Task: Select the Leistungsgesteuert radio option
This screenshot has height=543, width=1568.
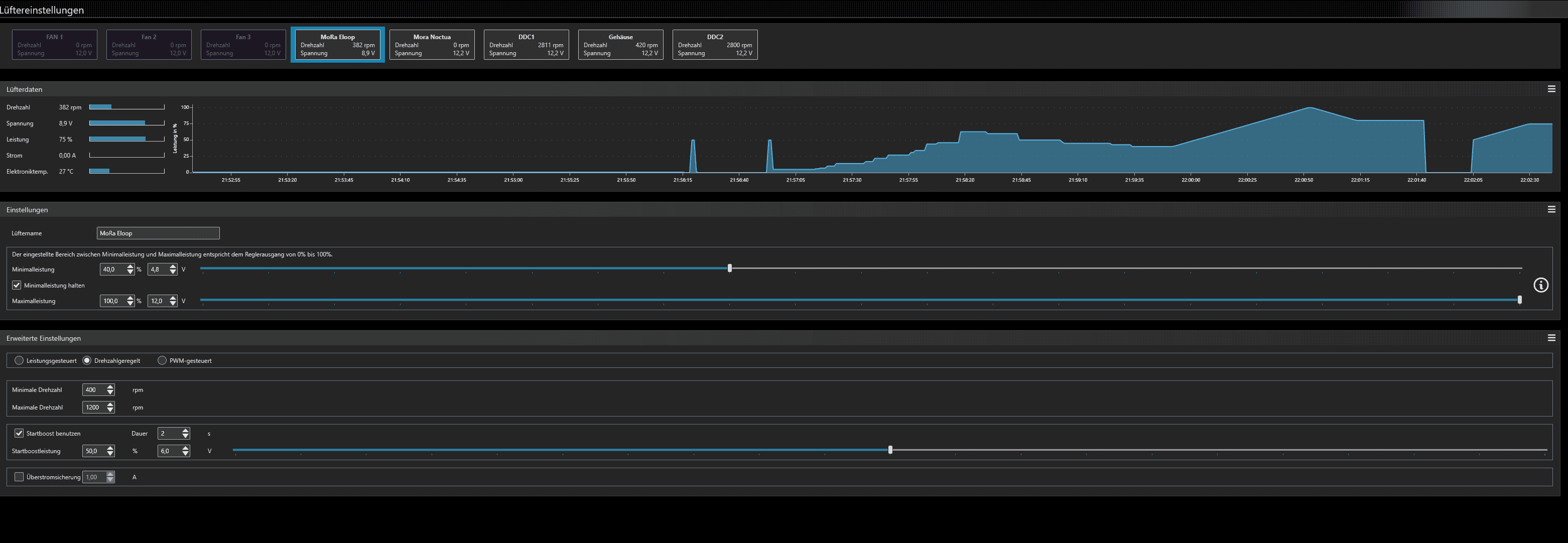Action: (19, 360)
